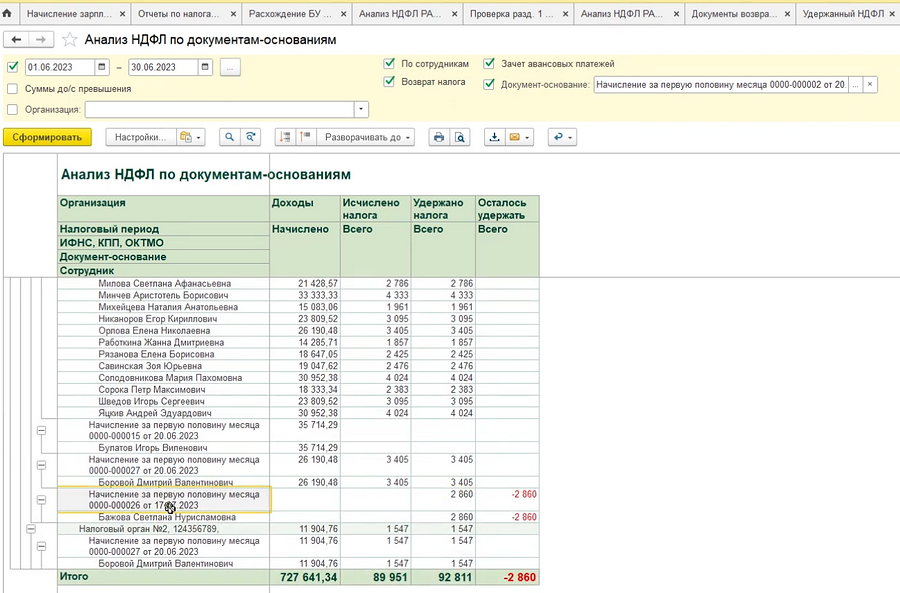
Task: Open print preview icon
Action: tap(460, 137)
